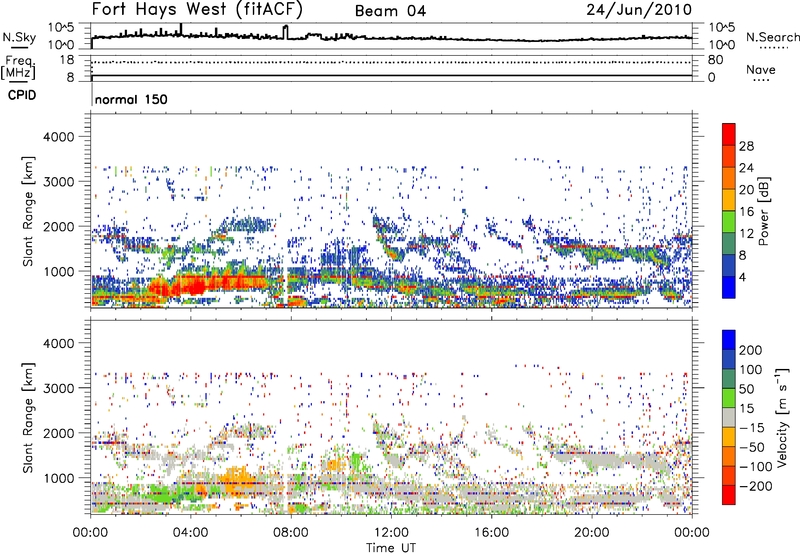Click the "Slant Range [km]" label of power panel
800x554 pixels.
(x=28, y=211)
